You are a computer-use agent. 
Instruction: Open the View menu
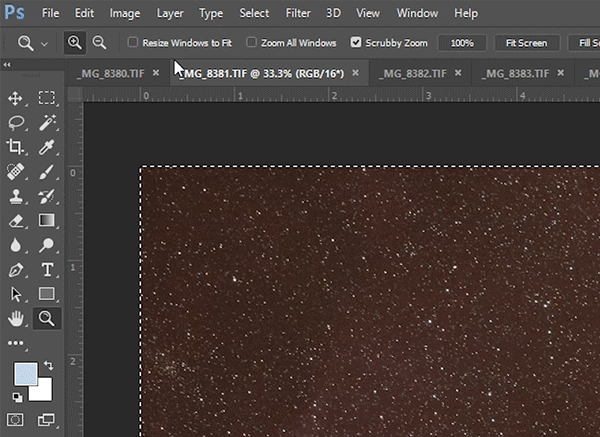[x=368, y=13]
